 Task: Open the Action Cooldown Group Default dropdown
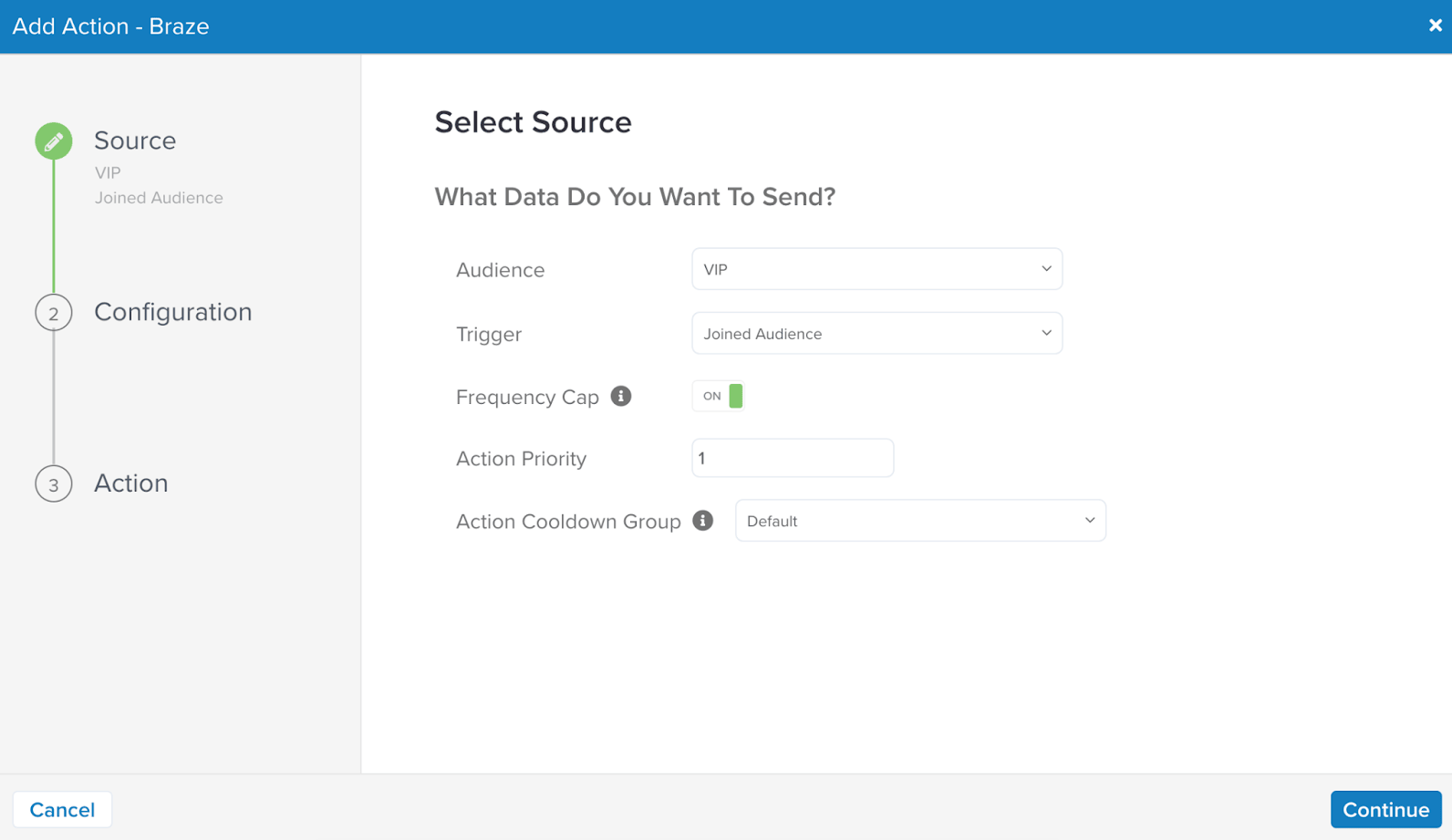click(920, 521)
